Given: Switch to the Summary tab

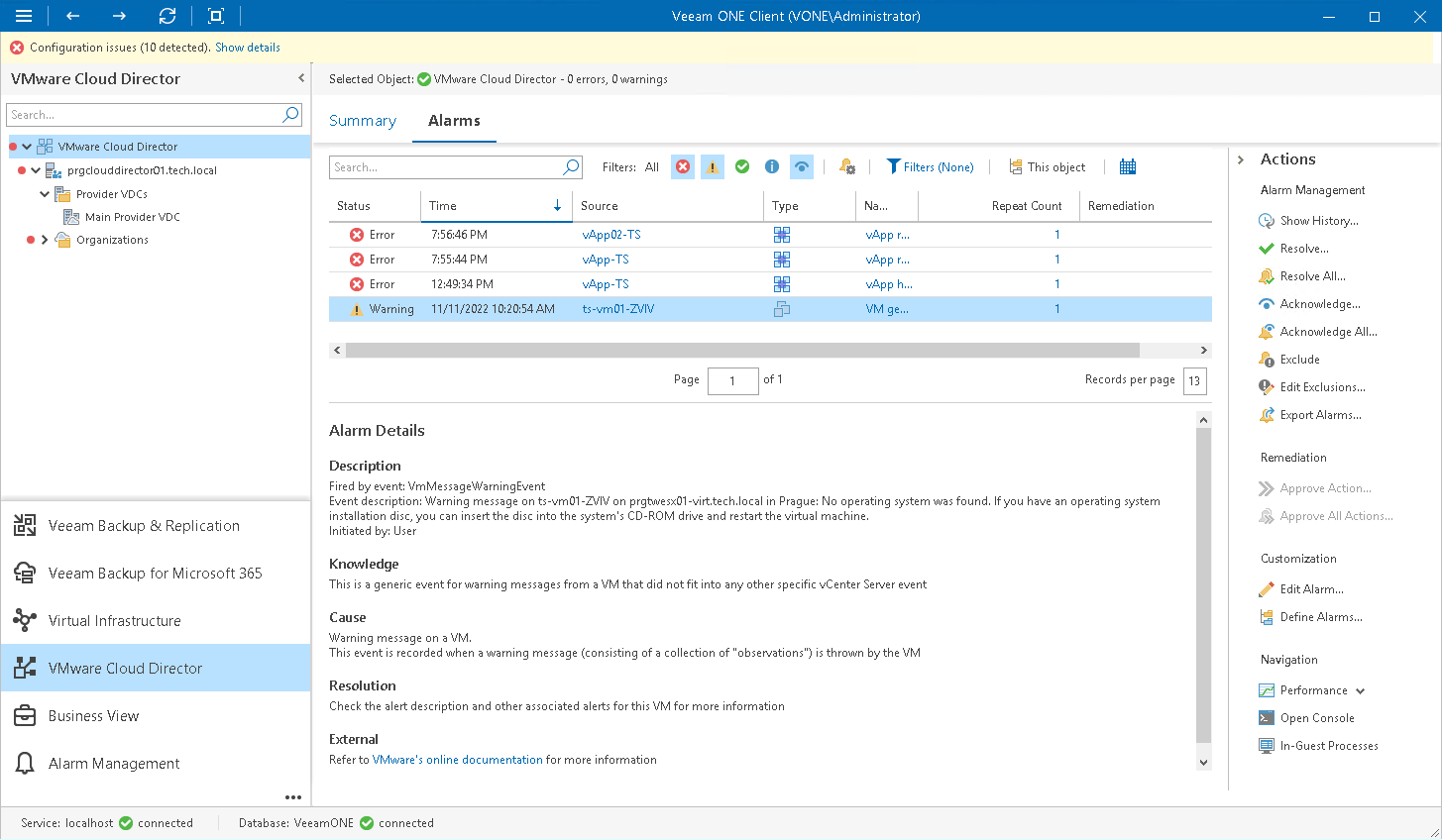Looking at the screenshot, I should click(363, 120).
